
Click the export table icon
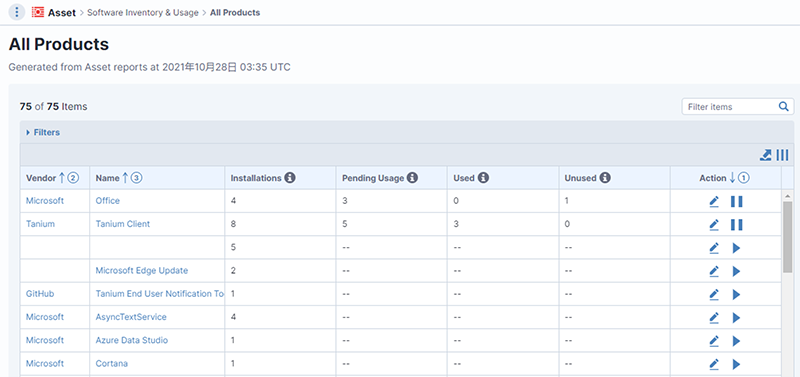tap(765, 155)
